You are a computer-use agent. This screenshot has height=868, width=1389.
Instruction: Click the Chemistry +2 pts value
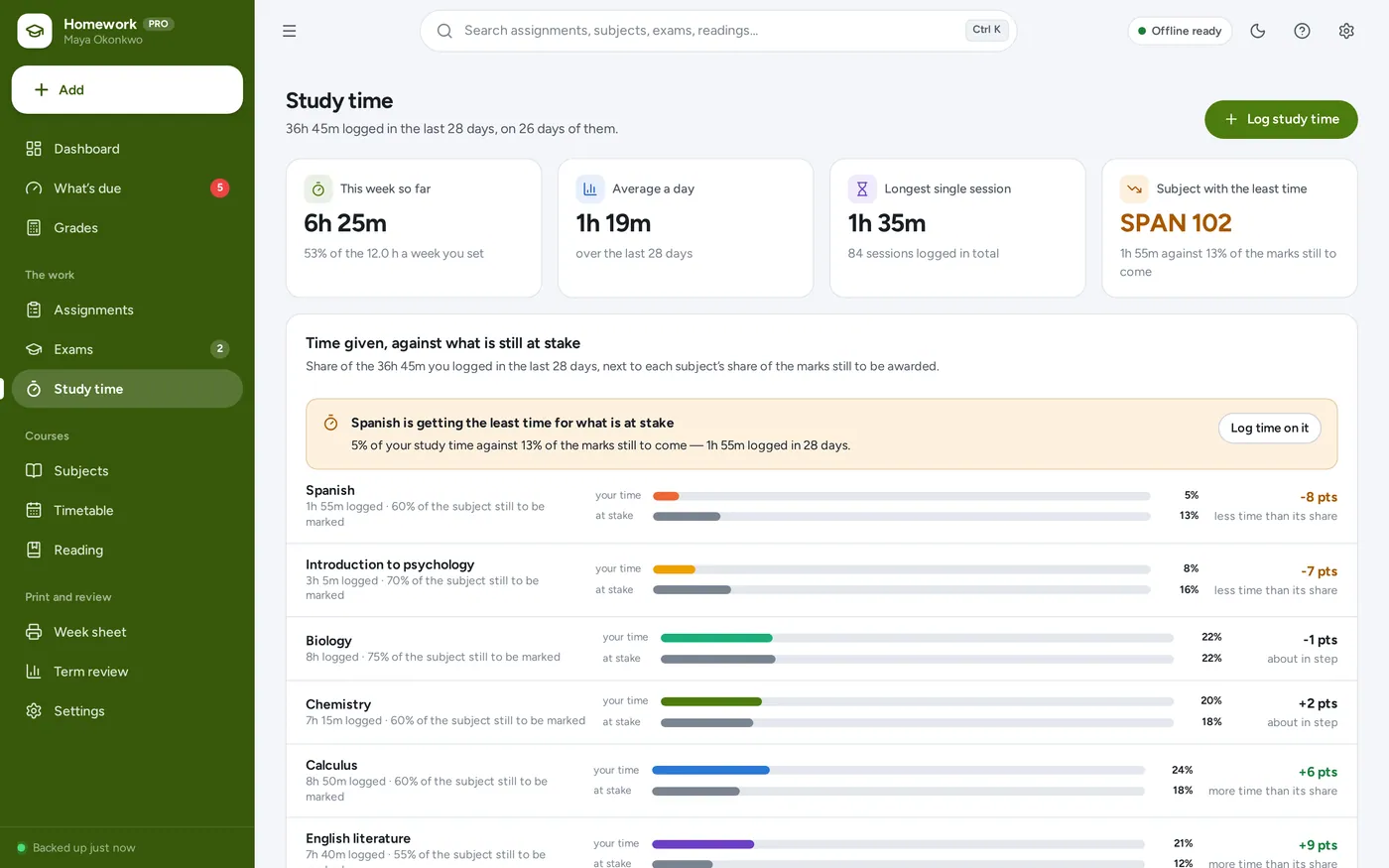[x=1318, y=703]
